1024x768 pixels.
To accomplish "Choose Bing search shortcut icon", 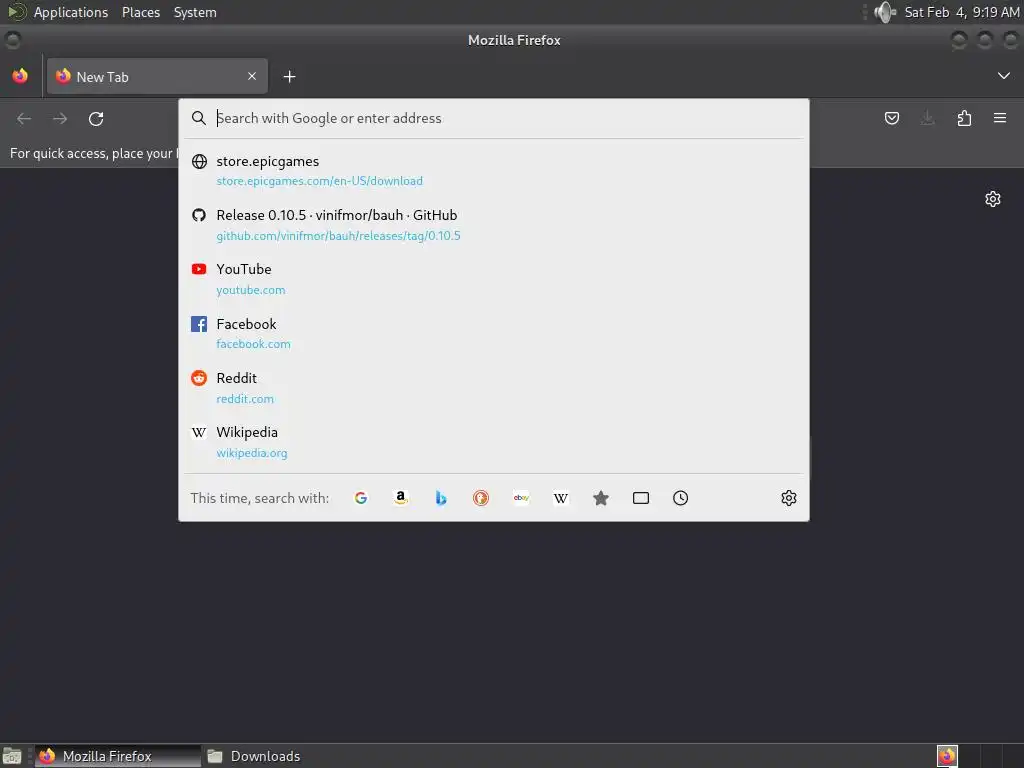I will 441,498.
